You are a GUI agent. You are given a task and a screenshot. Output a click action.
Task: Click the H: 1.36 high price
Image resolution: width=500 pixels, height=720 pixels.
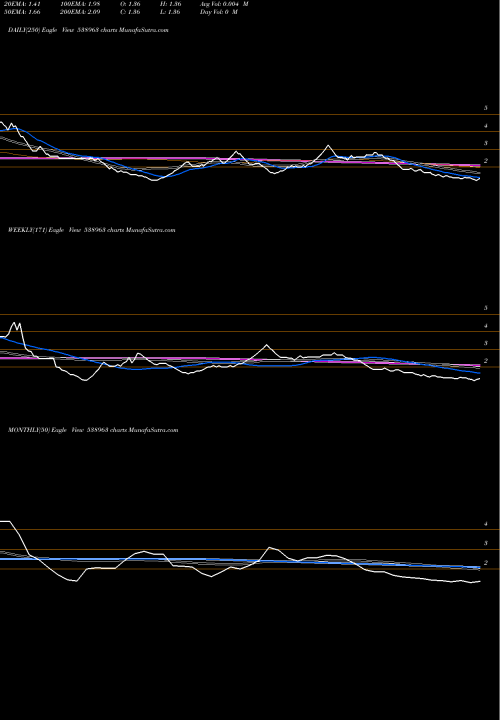click(171, 4)
